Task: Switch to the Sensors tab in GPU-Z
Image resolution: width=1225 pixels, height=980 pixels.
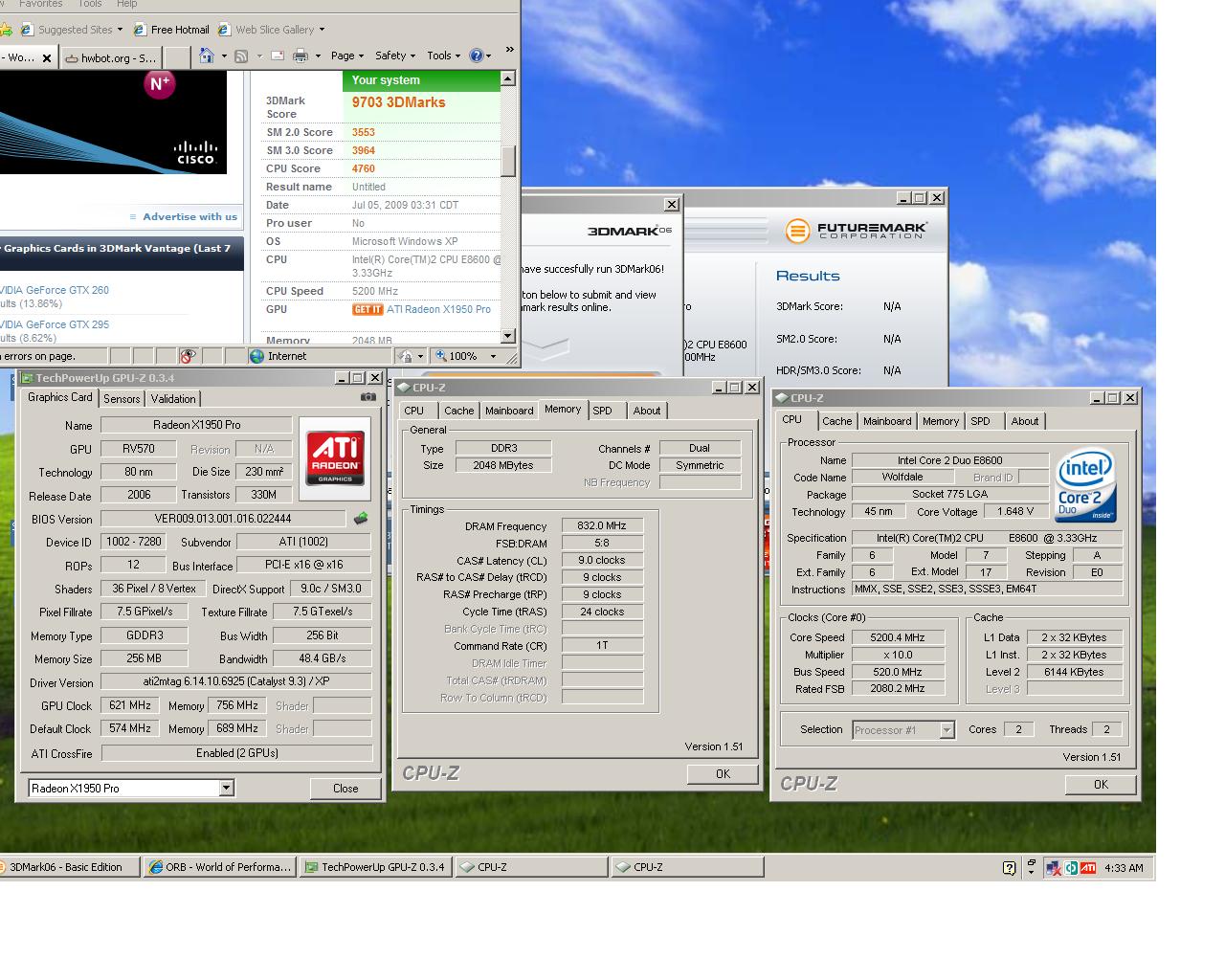Action: [122, 399]
